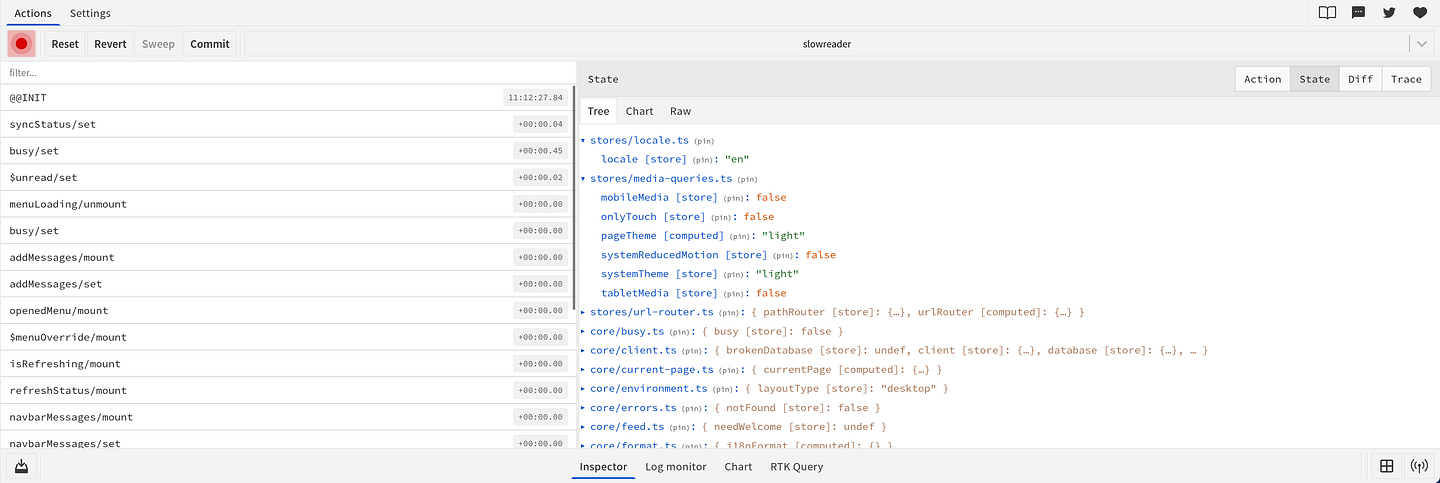Open the Twitter bird icon

pos(1388,13)
